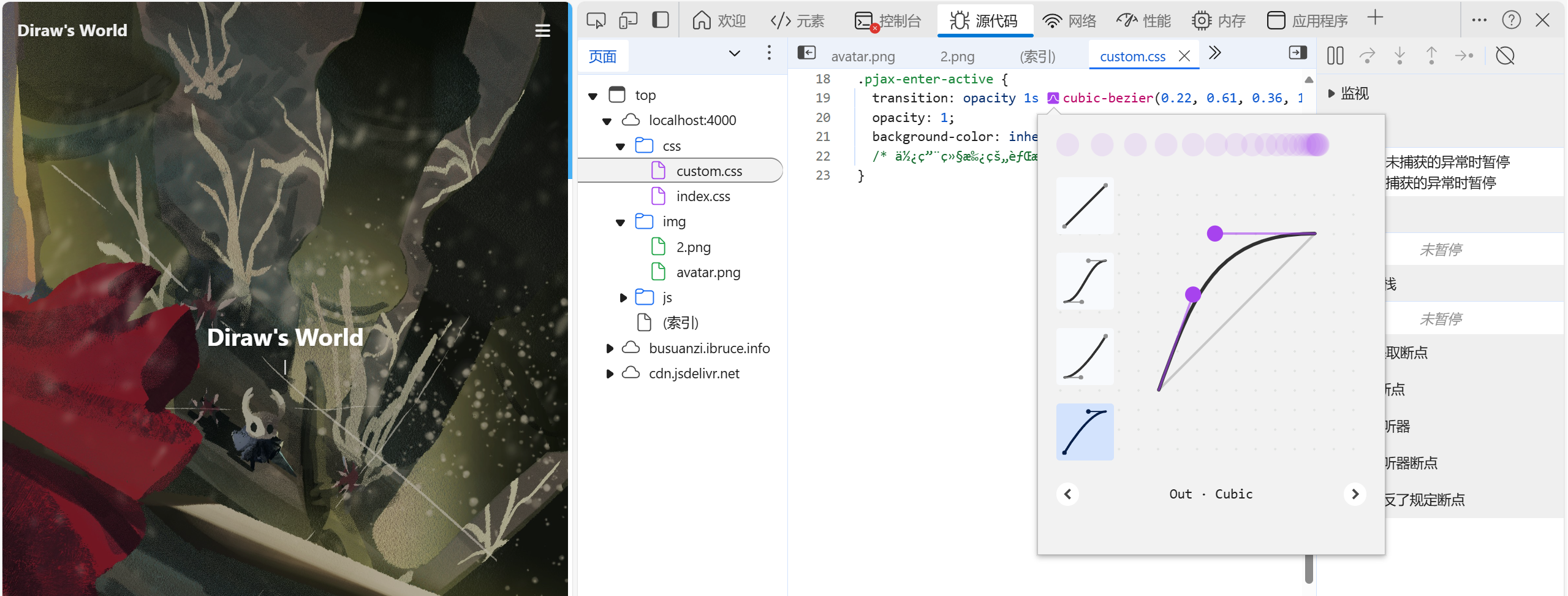Click the opacity value on line 20
This screenshot has height=596, width=1568.
click(944, 118)
